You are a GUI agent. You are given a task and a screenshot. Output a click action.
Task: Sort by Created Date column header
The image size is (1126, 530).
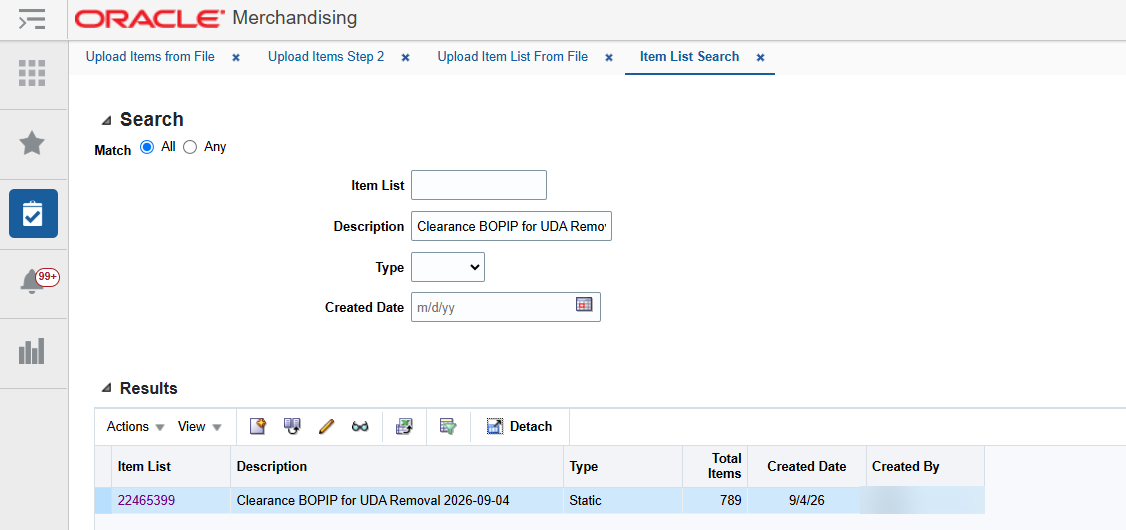coord(806,466)
